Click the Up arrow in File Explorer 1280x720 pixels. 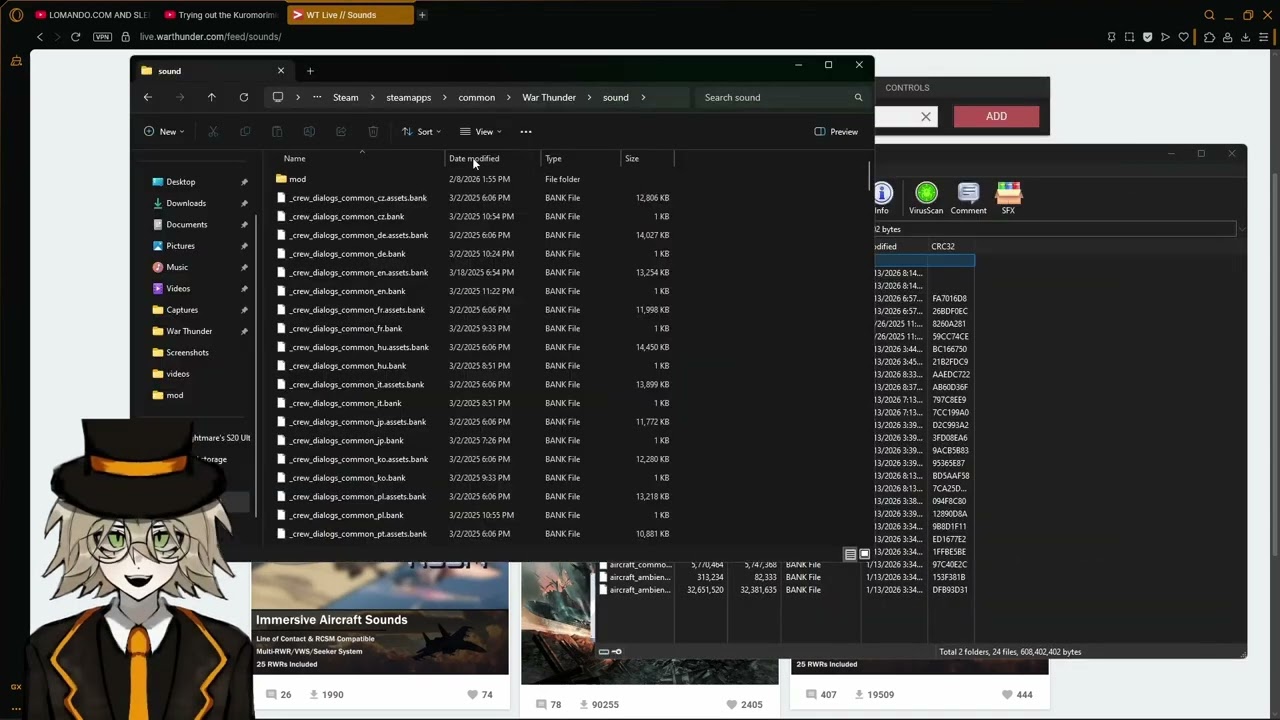coord(212,97)
